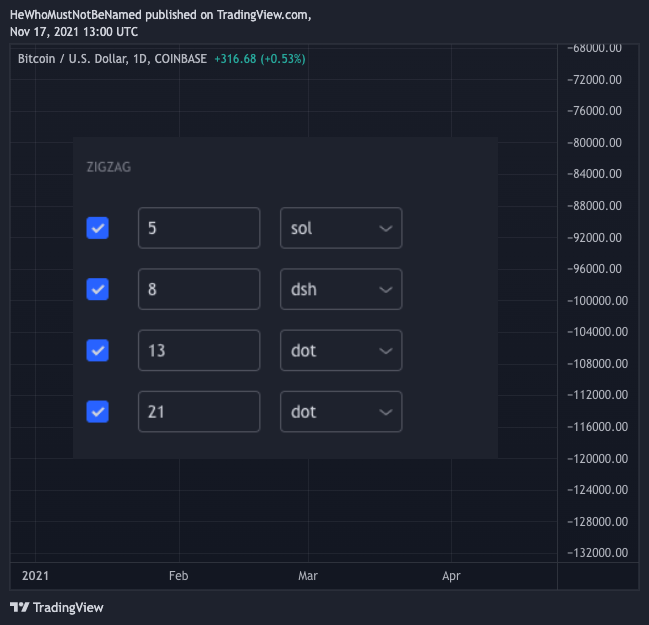Click the ZIGZAG section heading

(108, 167)
